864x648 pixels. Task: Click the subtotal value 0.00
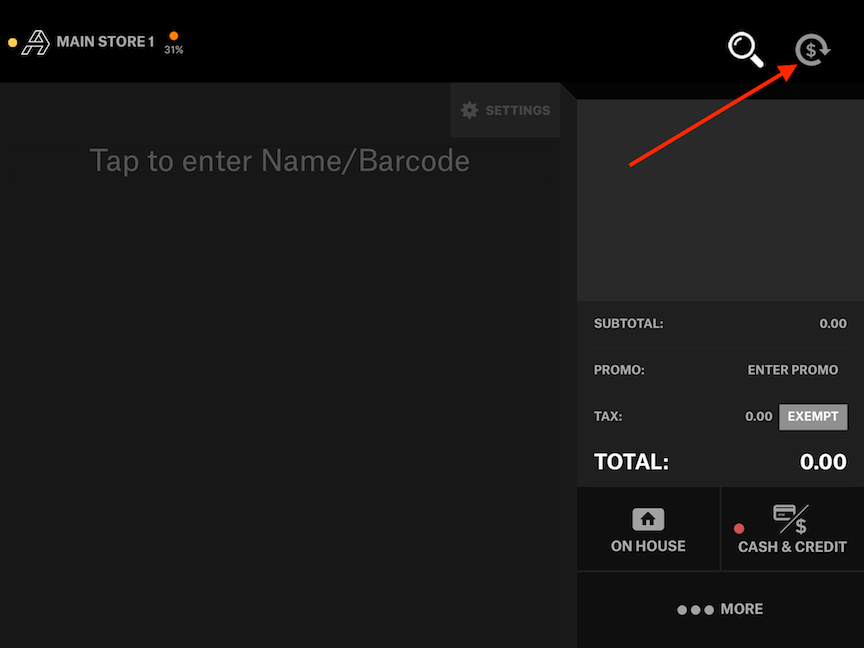click(833, 323)
